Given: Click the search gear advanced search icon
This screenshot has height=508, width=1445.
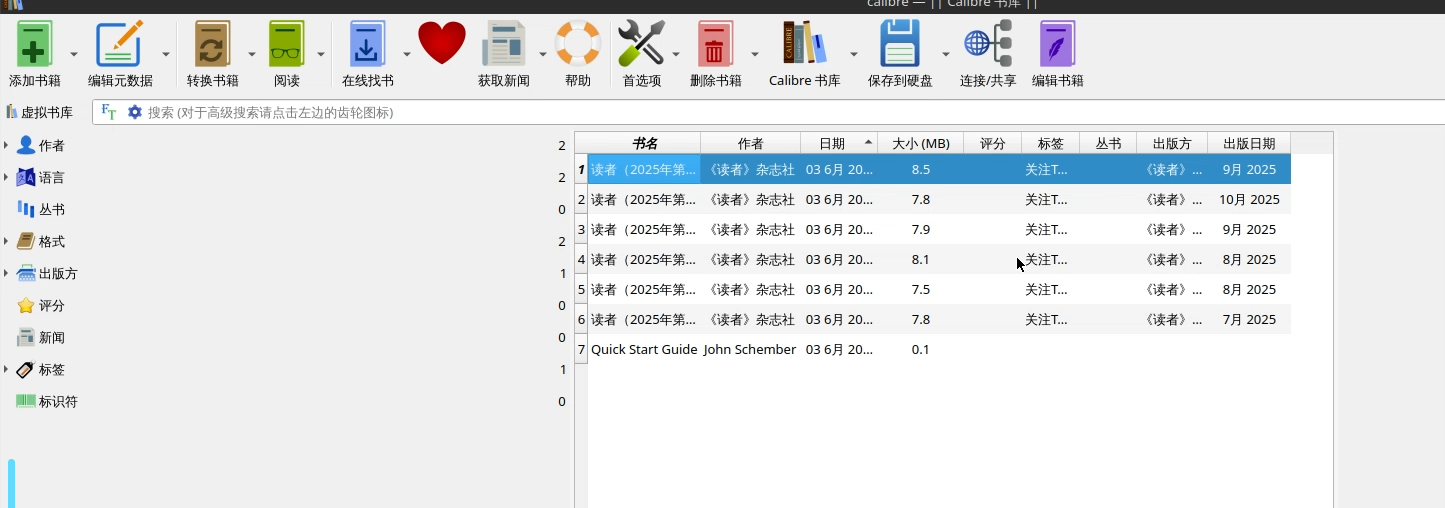Looking at the screenshot, I should pos(135,112).
